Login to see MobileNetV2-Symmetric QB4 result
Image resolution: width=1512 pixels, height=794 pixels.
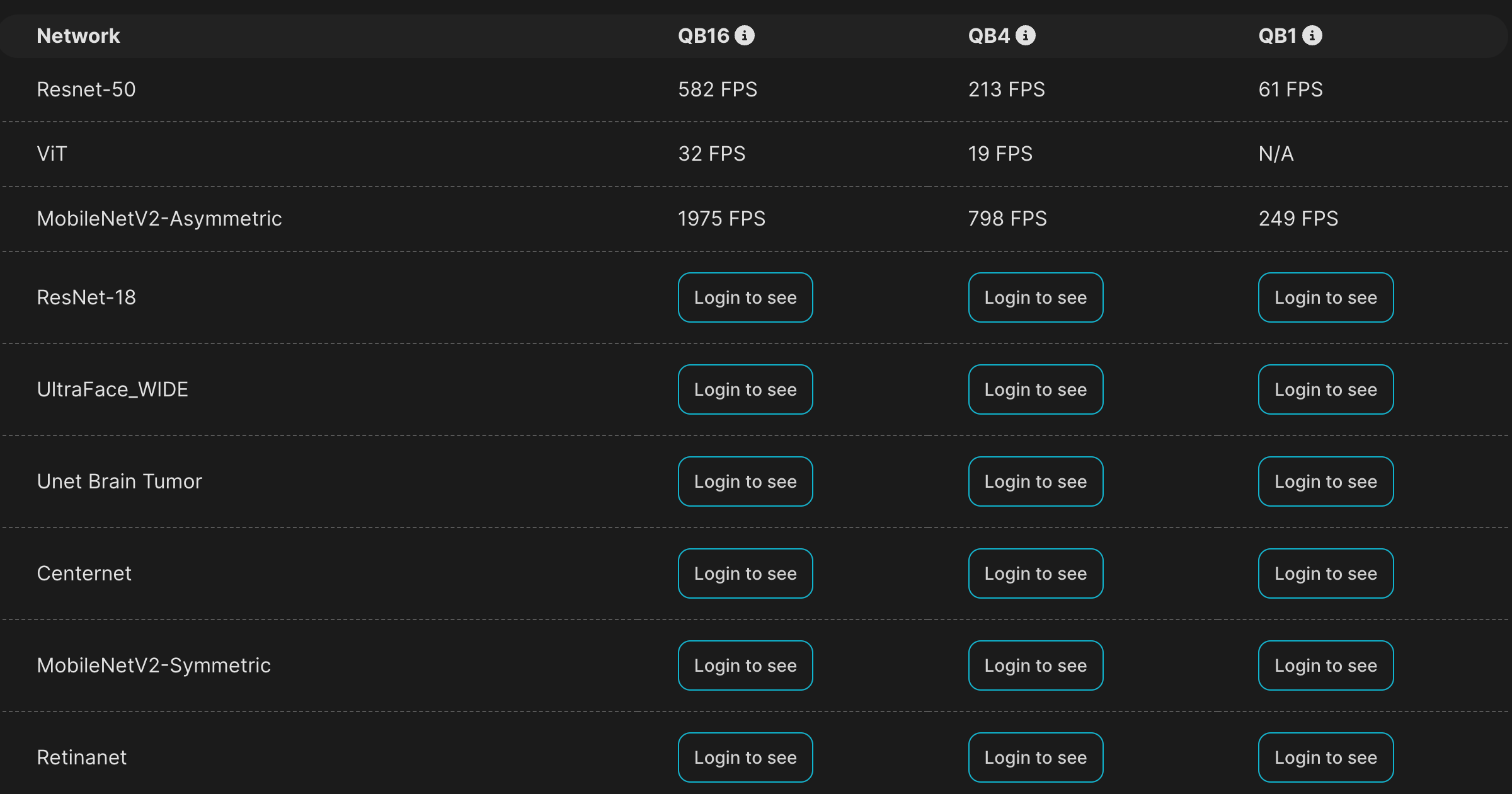click(x=1035, y=665)
